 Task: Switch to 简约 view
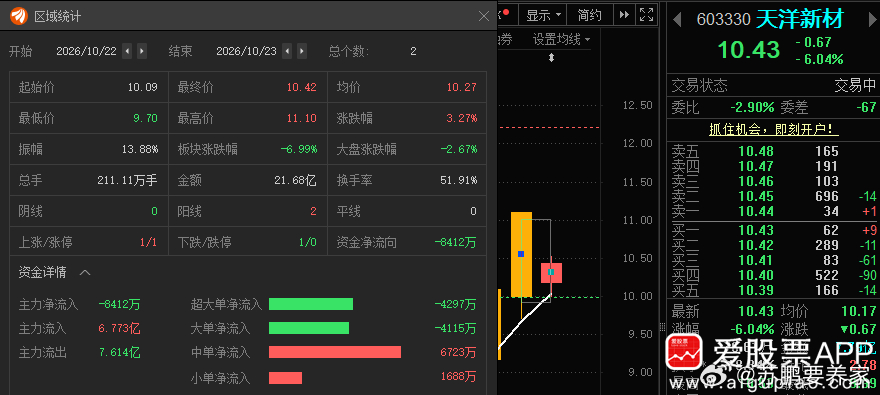click(590, 15)
